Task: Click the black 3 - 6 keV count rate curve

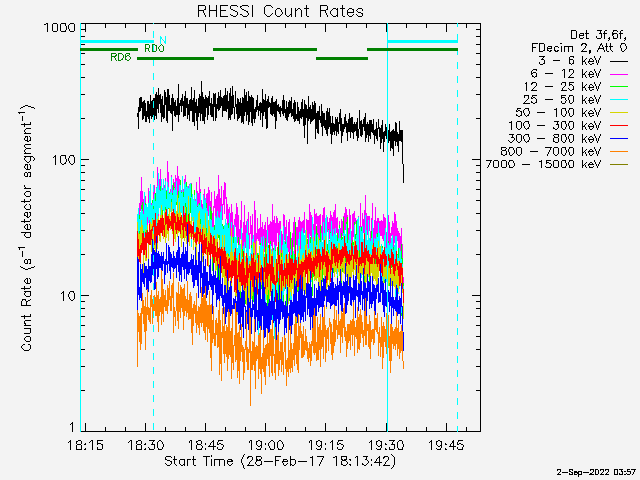Action: tap(269, 105)
